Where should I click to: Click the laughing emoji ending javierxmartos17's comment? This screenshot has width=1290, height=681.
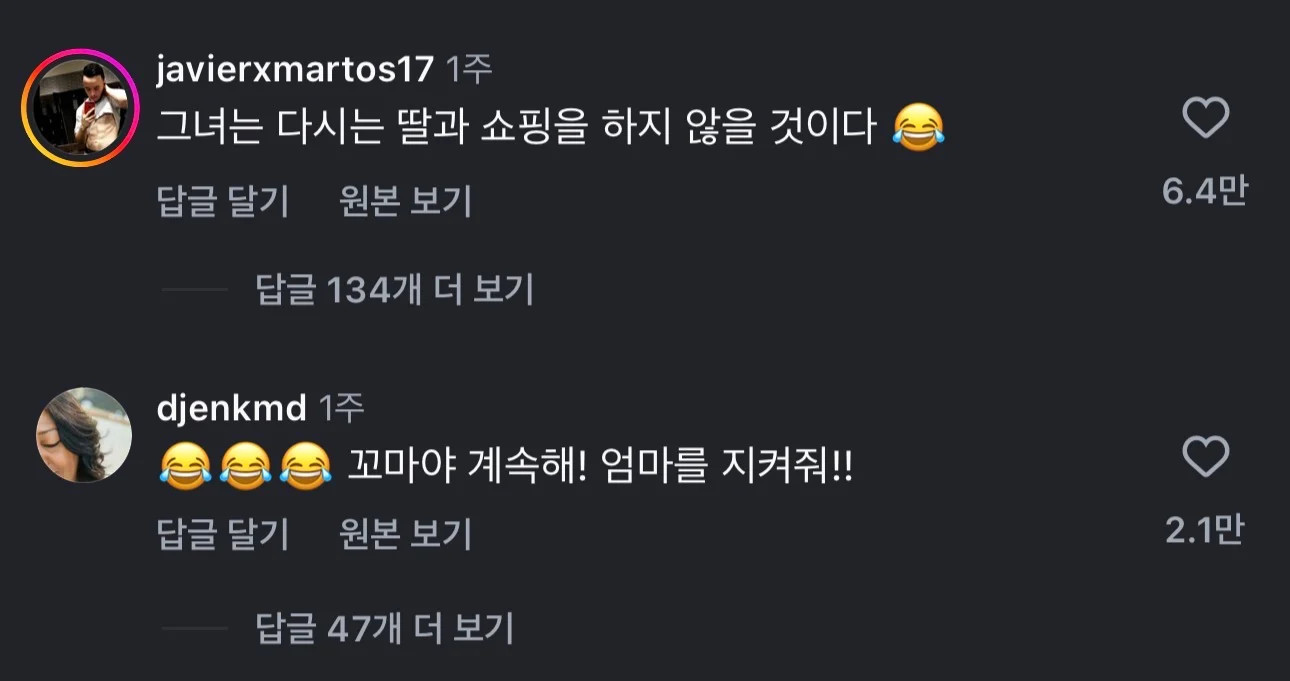click(919, 129)
